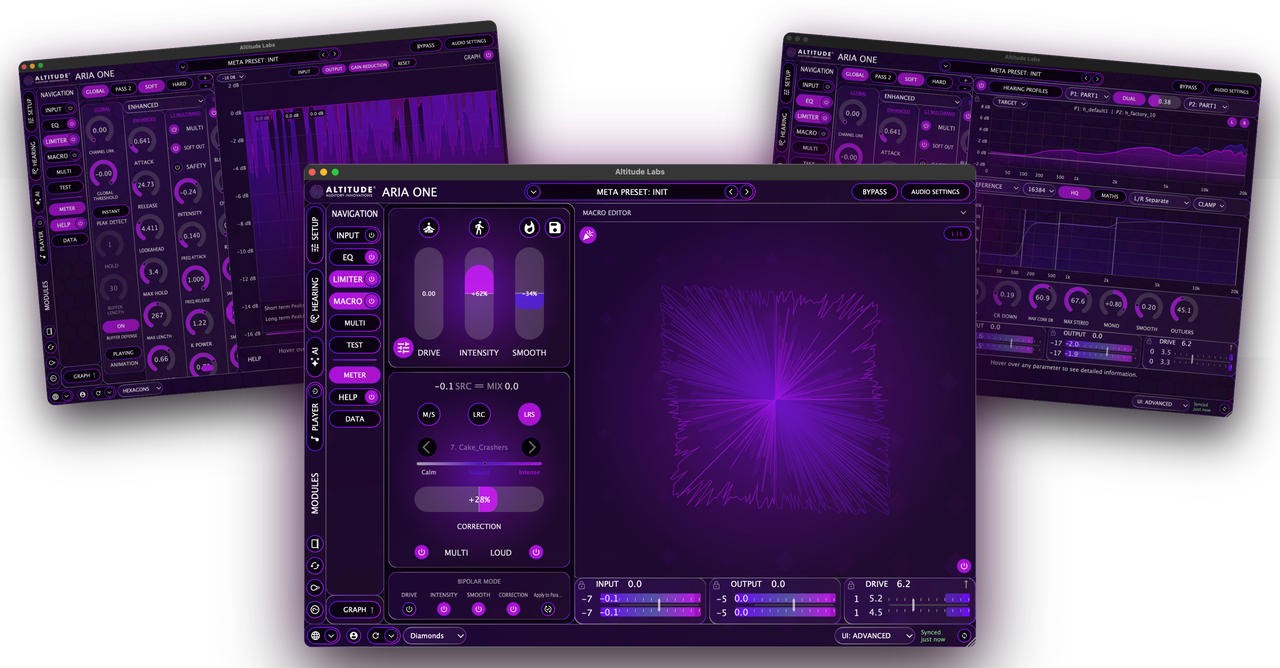
Task: Collapse the Macro Editor panel chevron
Action: pyautogui.click(x=963, y=212)
